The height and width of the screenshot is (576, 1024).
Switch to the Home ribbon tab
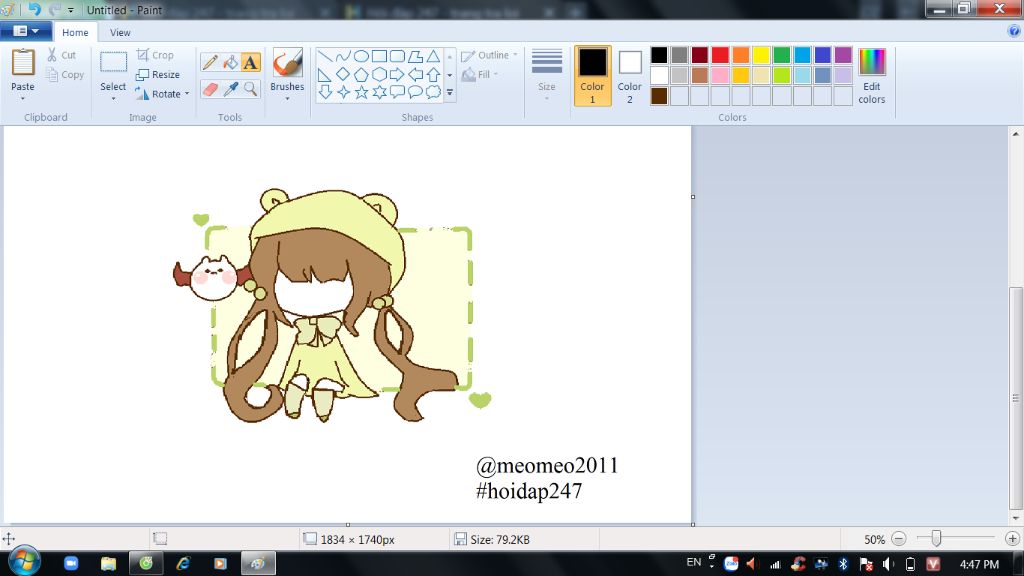75,32
